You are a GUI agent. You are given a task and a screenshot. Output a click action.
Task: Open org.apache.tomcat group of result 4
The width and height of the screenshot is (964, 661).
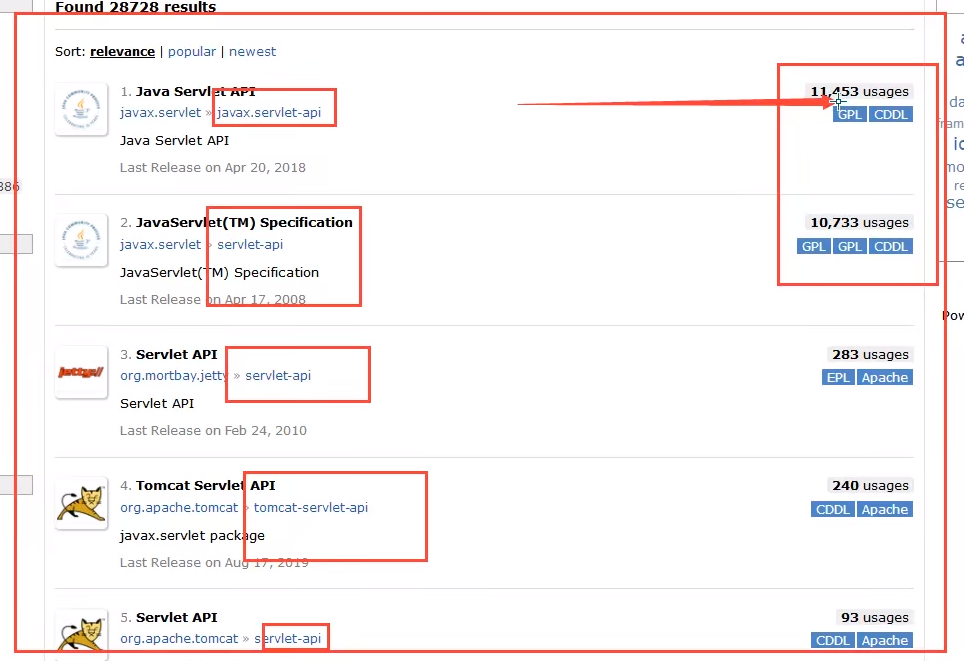tap(179, 507)
